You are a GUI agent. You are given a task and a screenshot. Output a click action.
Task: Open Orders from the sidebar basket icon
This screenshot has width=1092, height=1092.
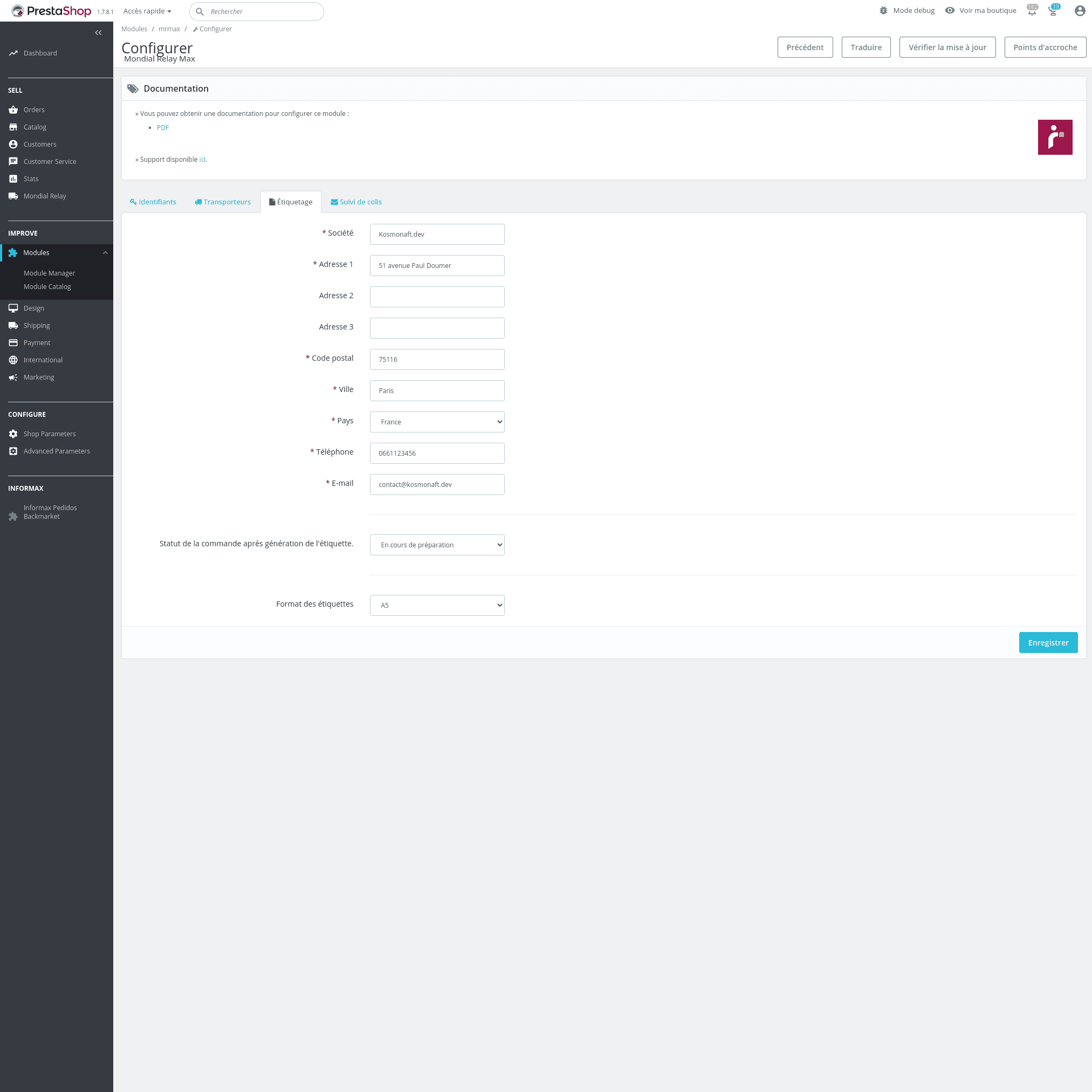click(x=13, y=109)
